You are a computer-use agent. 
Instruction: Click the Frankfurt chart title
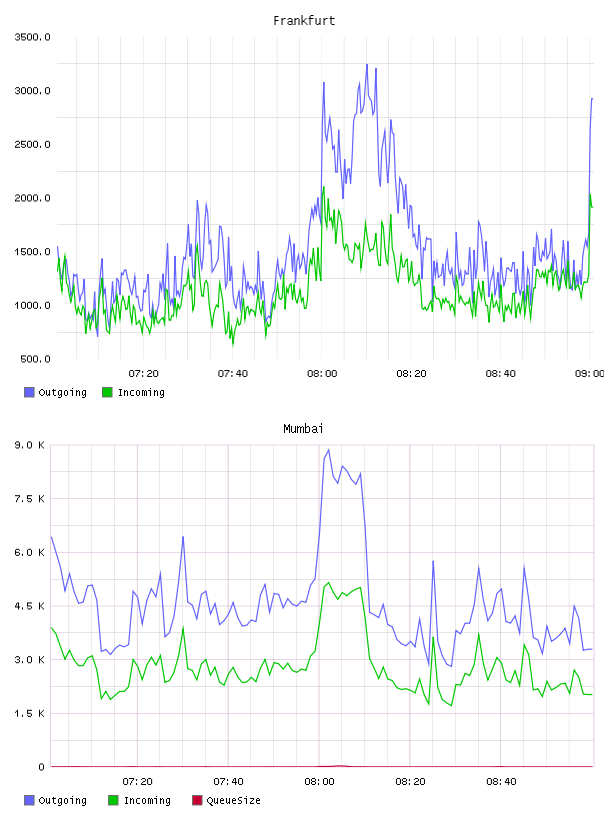304,21
